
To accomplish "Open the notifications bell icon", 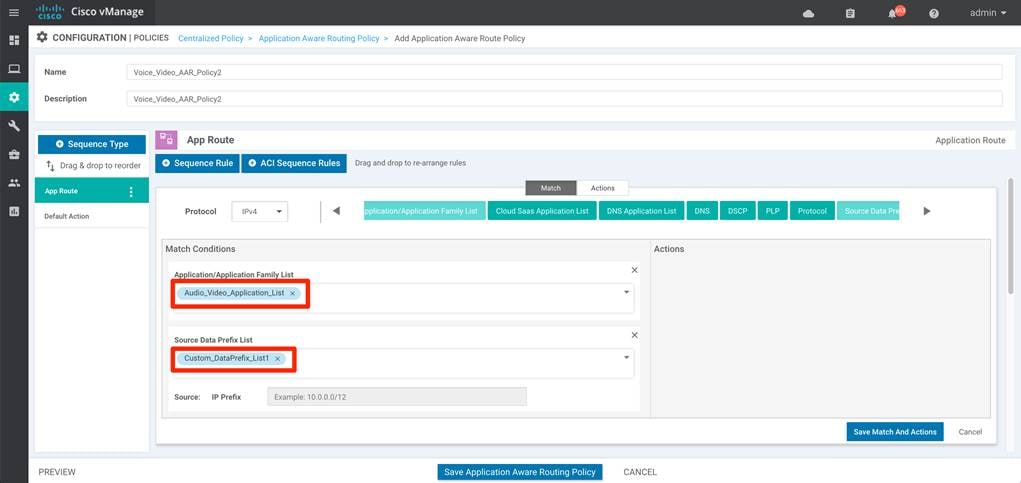I will 894,12.
